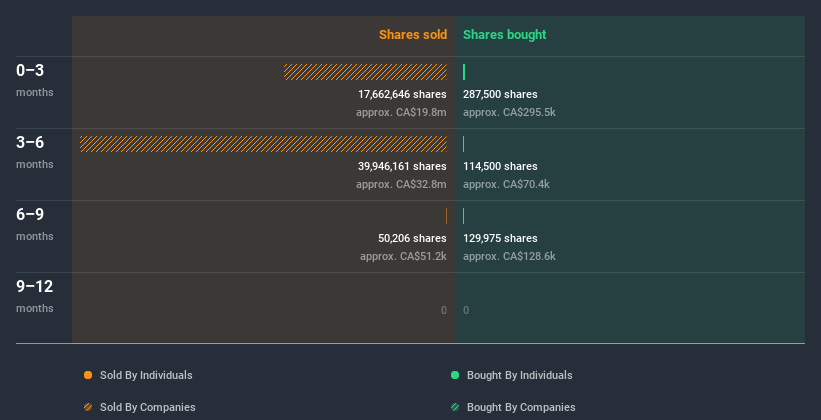Click the approx. CA$19.8m amount

pos(401,112)
